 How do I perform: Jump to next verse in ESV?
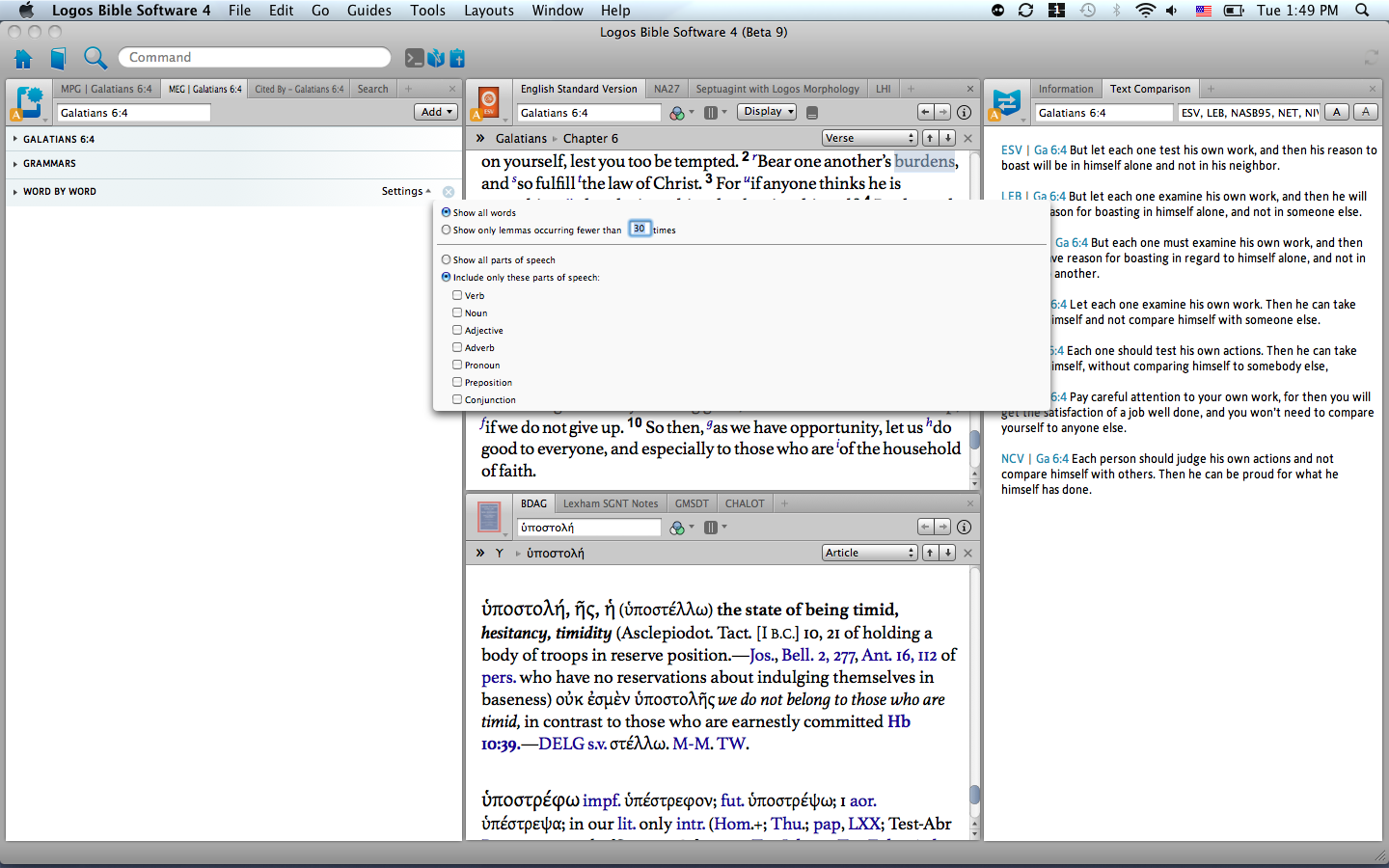[x=948, y=138]
